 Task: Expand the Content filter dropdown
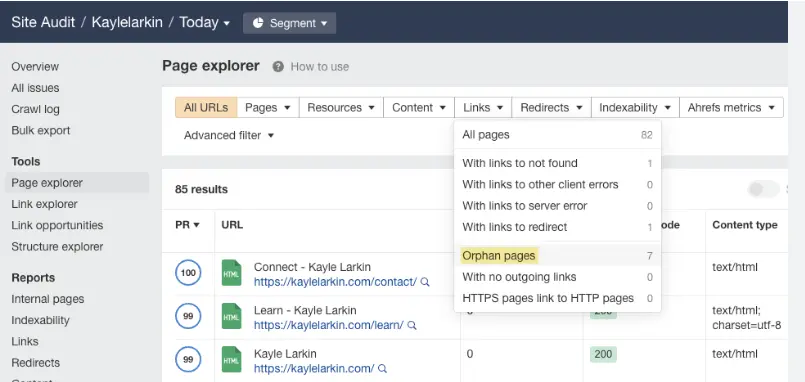pos(418,107)
